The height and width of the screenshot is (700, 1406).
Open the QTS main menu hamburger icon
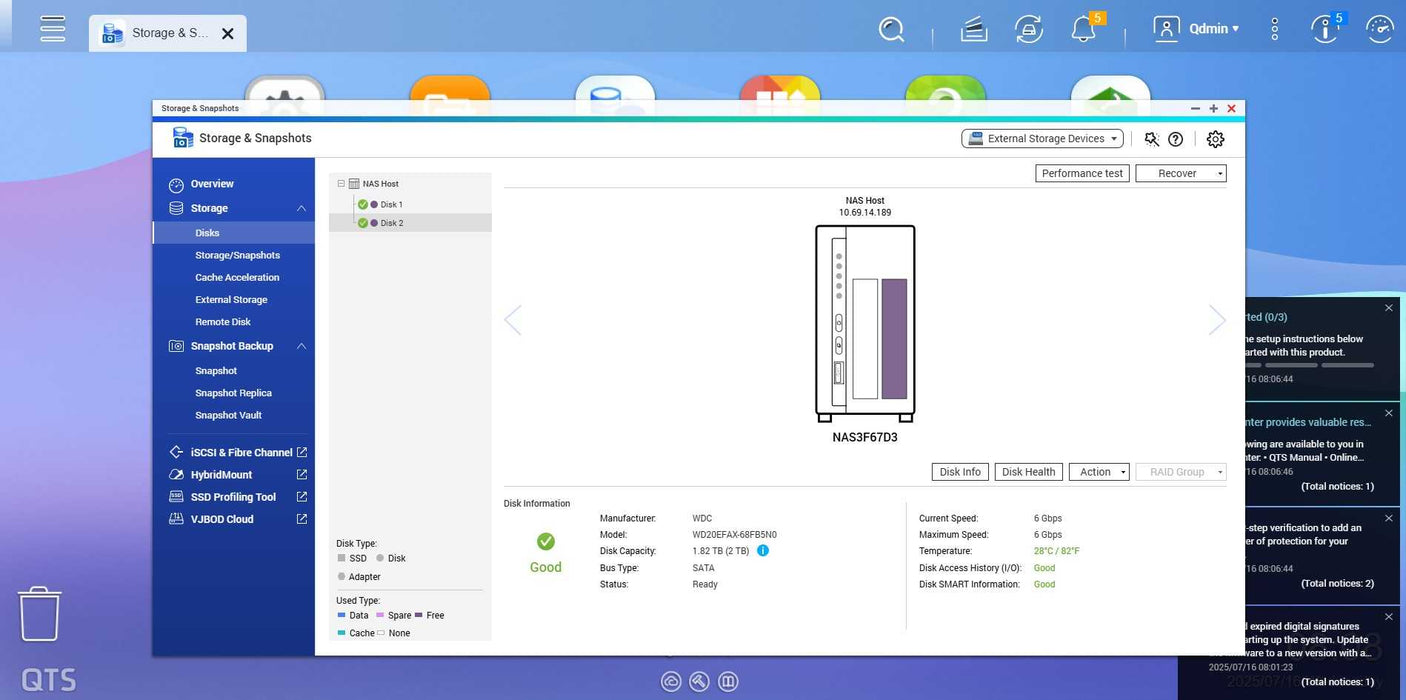pyautogui.click(x=53, y=28)
